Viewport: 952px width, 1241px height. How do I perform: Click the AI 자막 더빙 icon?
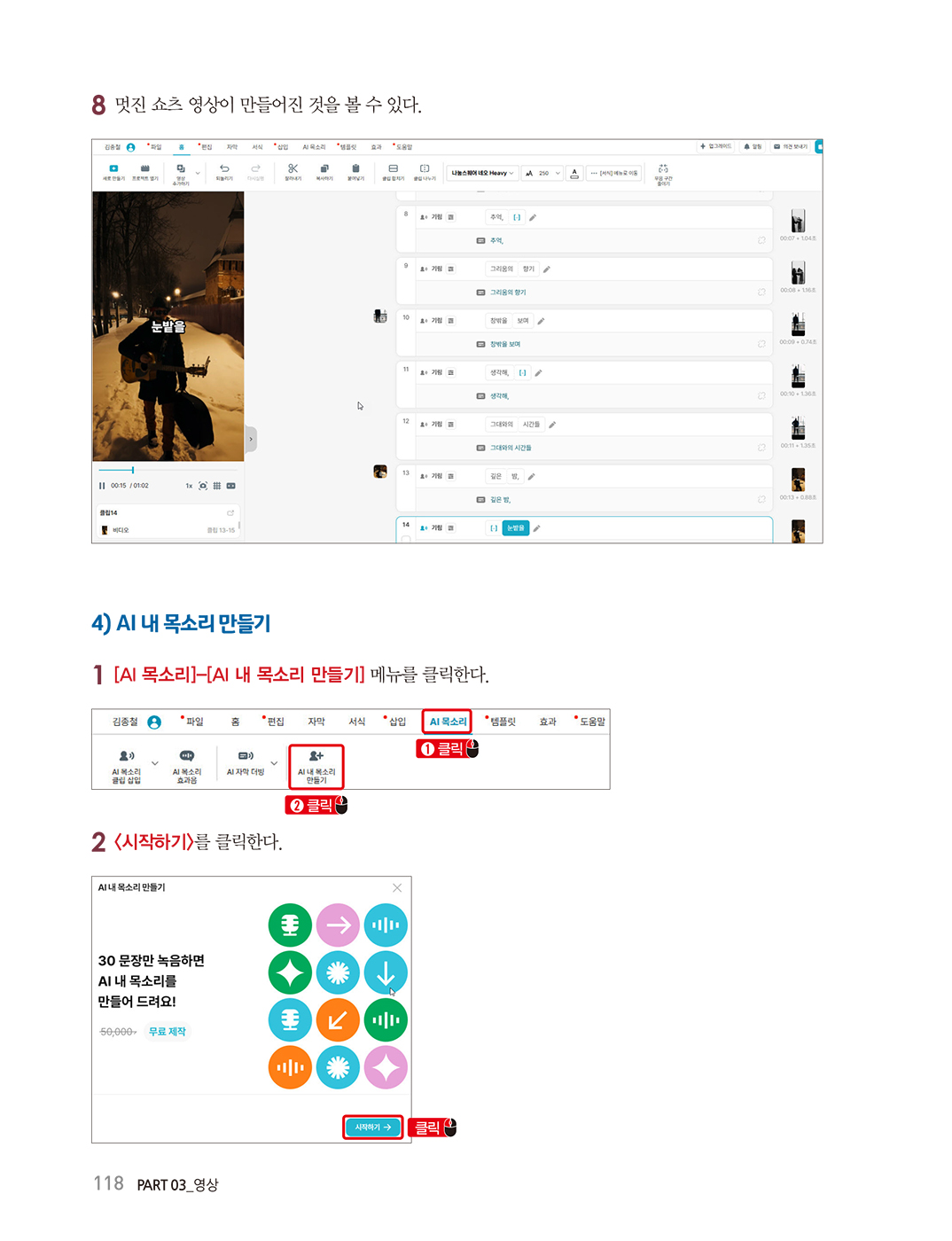pyautogui.click(x=246, y=756)
